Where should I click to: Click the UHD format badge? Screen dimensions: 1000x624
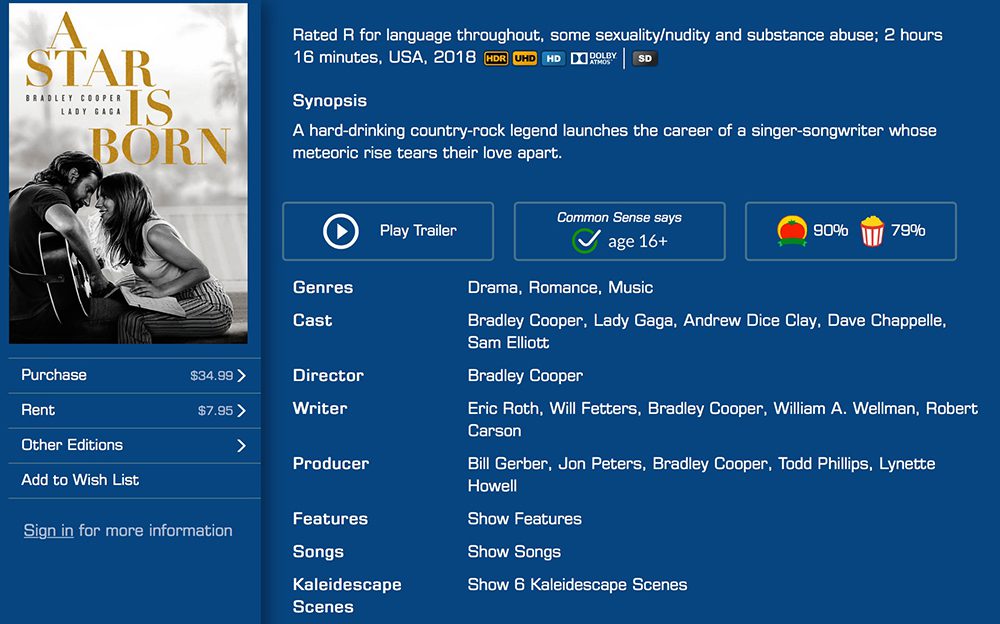coord(525,59)
